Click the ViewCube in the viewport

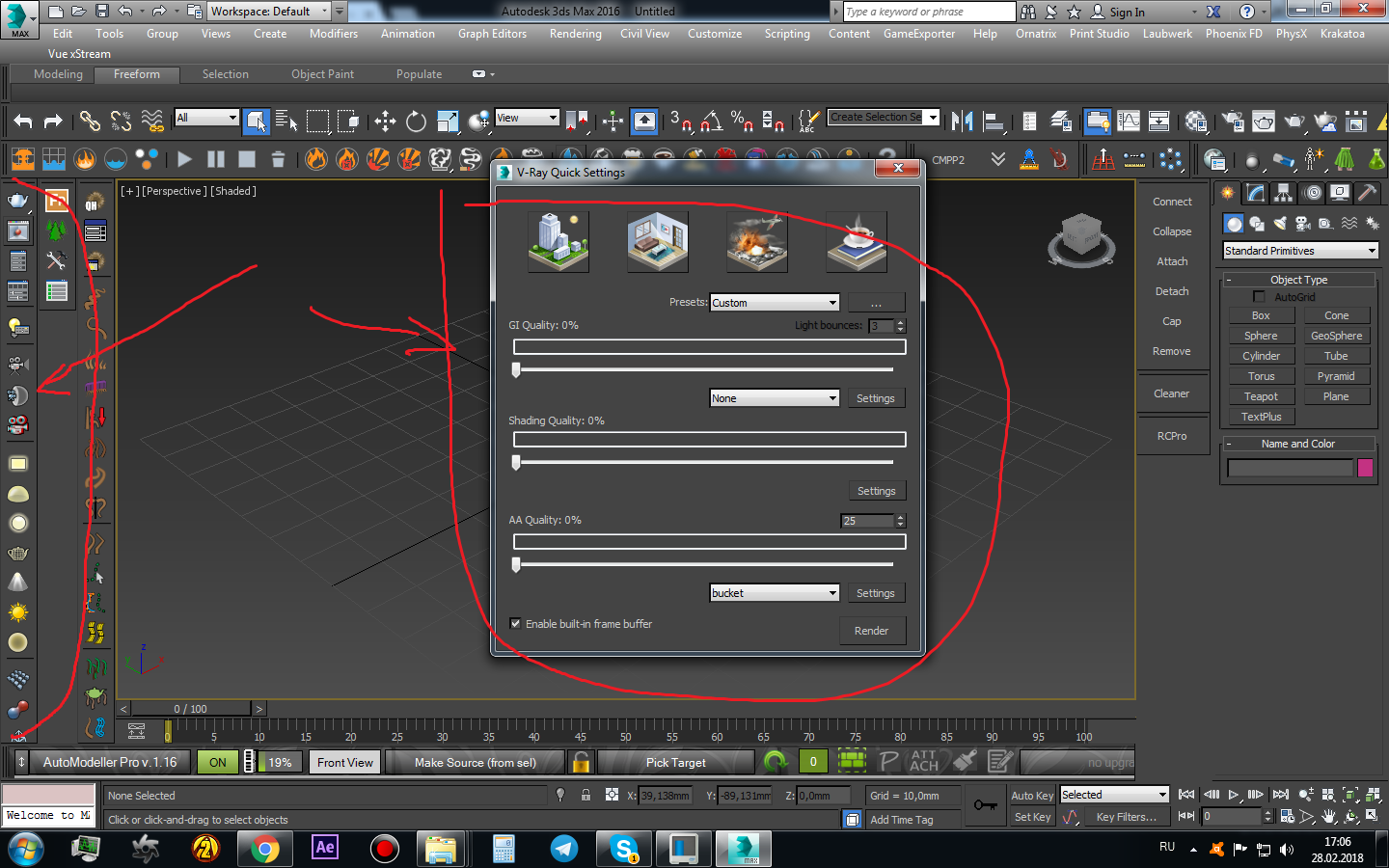pyautogui.click(x=1080, y=239)
